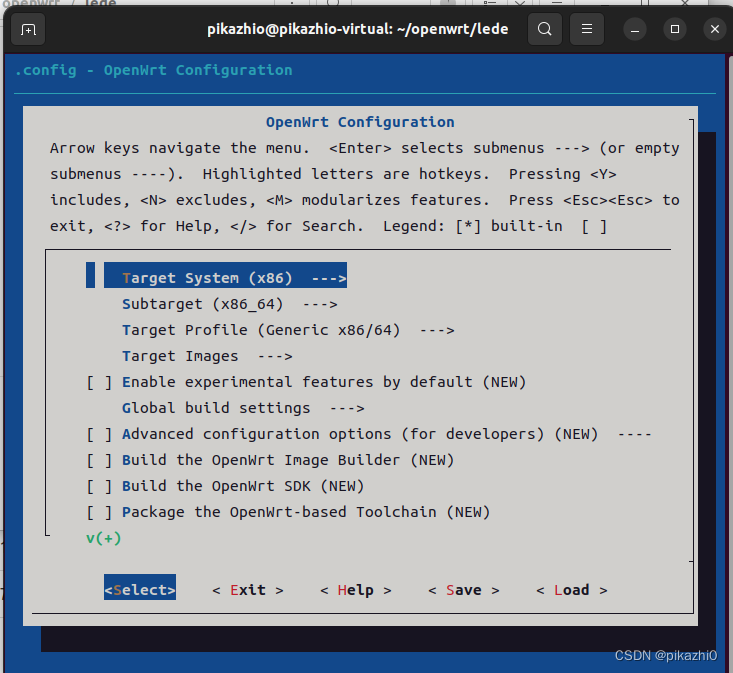Click the Exit button
Image resolution: width=733 pixels, height=673 pixels.
pos(248,590)
